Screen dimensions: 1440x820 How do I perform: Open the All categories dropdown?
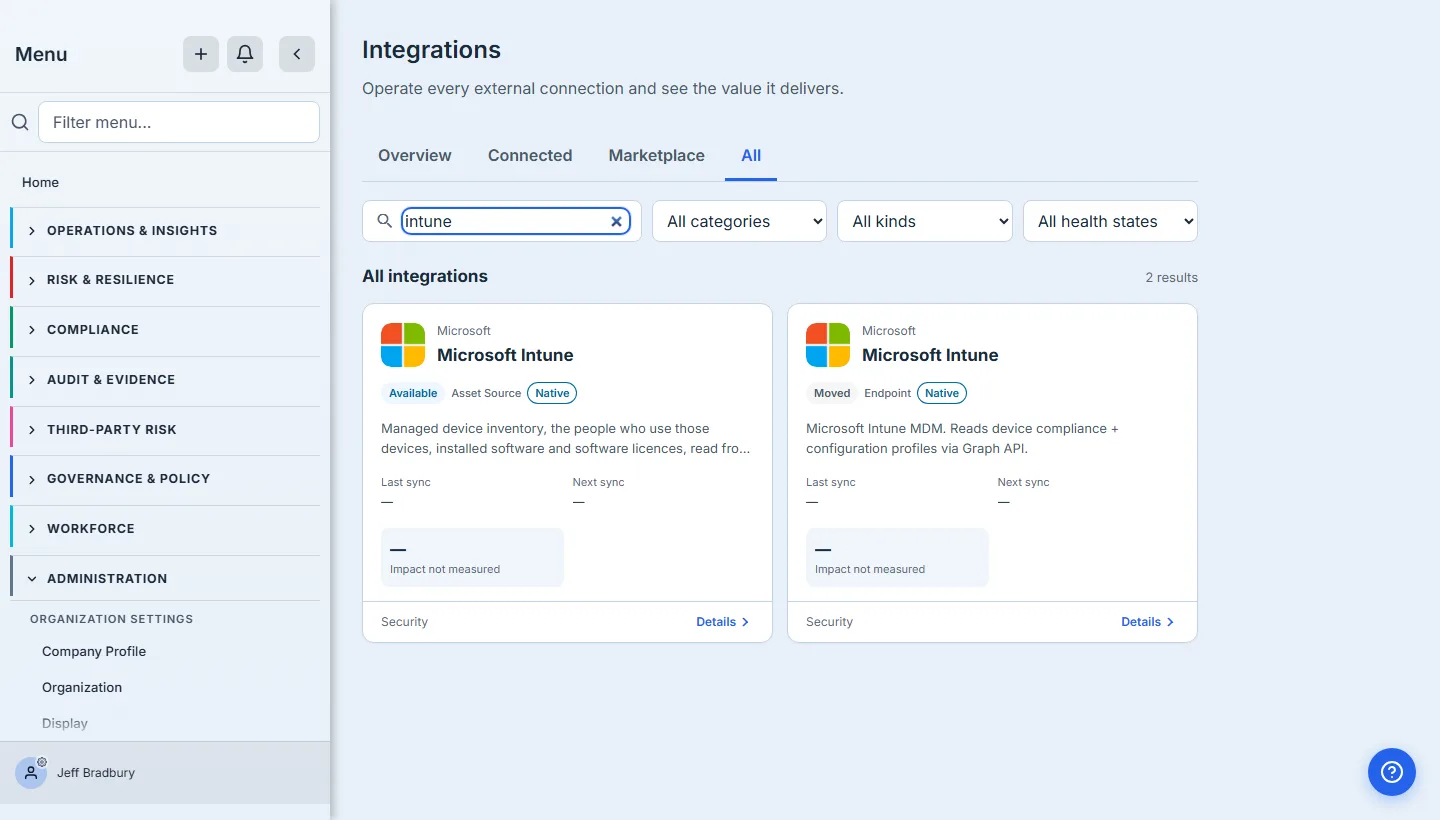pyautogui.click(x=739, y=221)
